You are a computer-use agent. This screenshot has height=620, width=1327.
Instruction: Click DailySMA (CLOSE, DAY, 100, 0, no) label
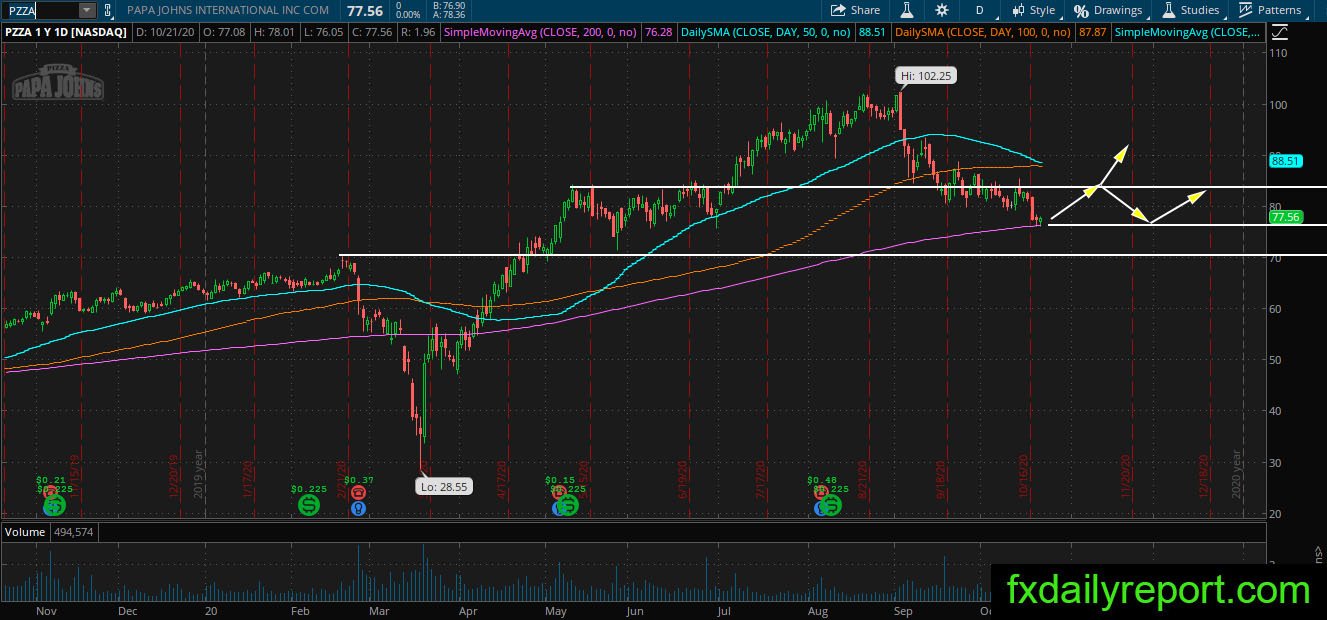985,33
